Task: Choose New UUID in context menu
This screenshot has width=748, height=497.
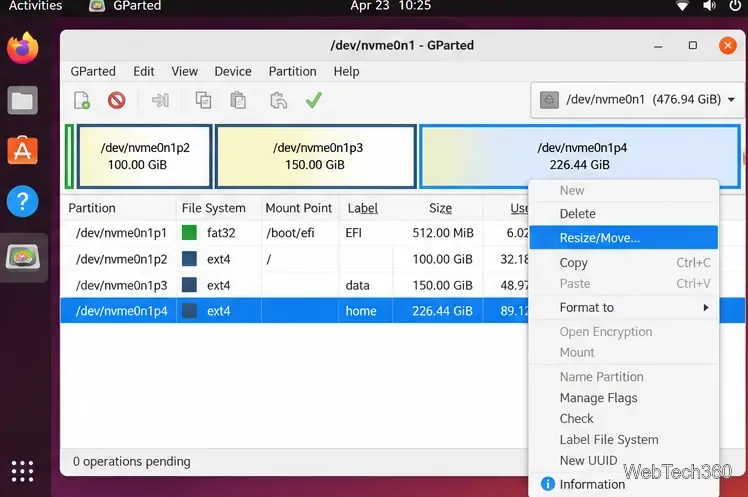Action: coord(623,461)
